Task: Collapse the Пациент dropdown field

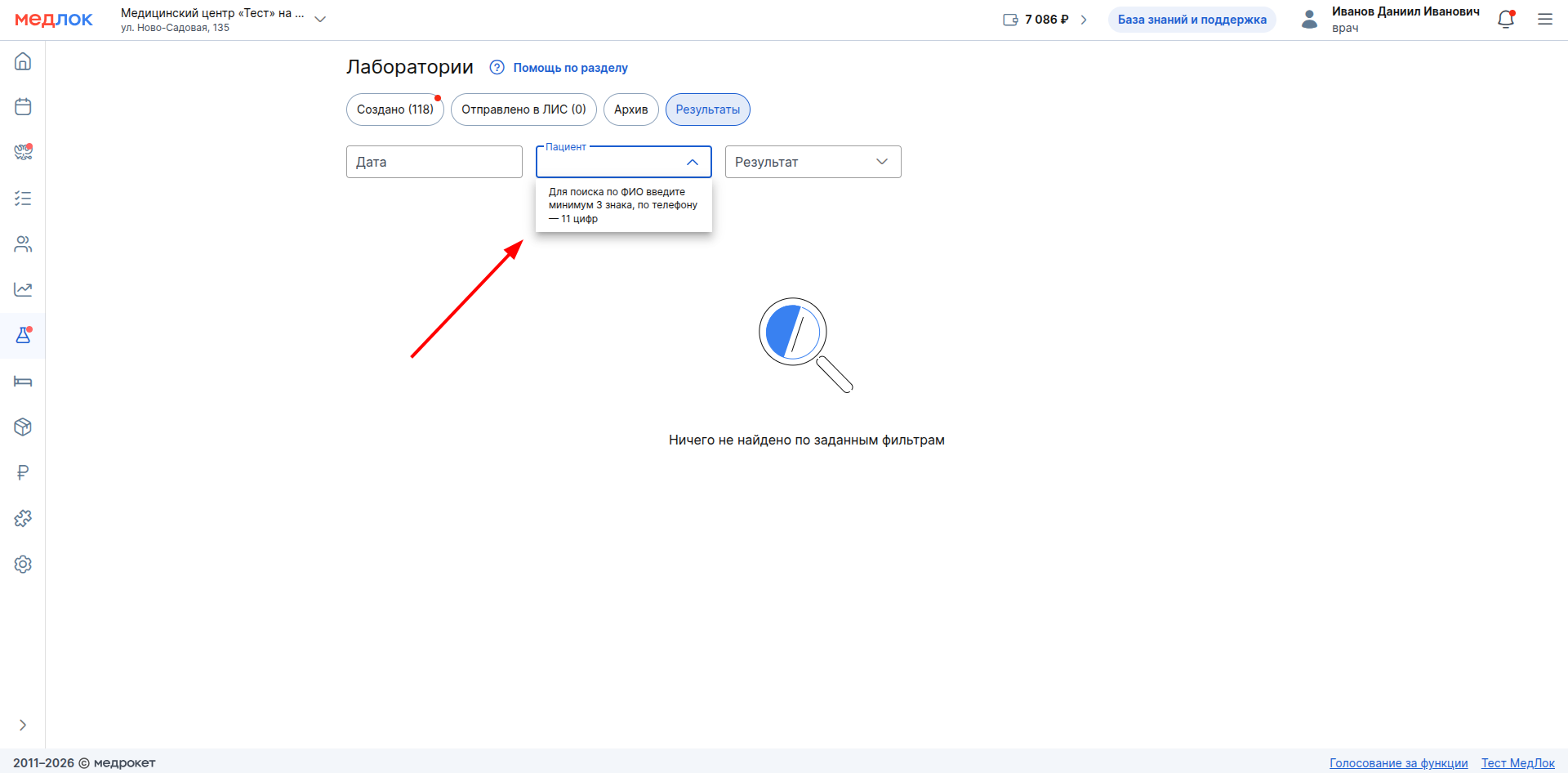Action: (692, 162)
